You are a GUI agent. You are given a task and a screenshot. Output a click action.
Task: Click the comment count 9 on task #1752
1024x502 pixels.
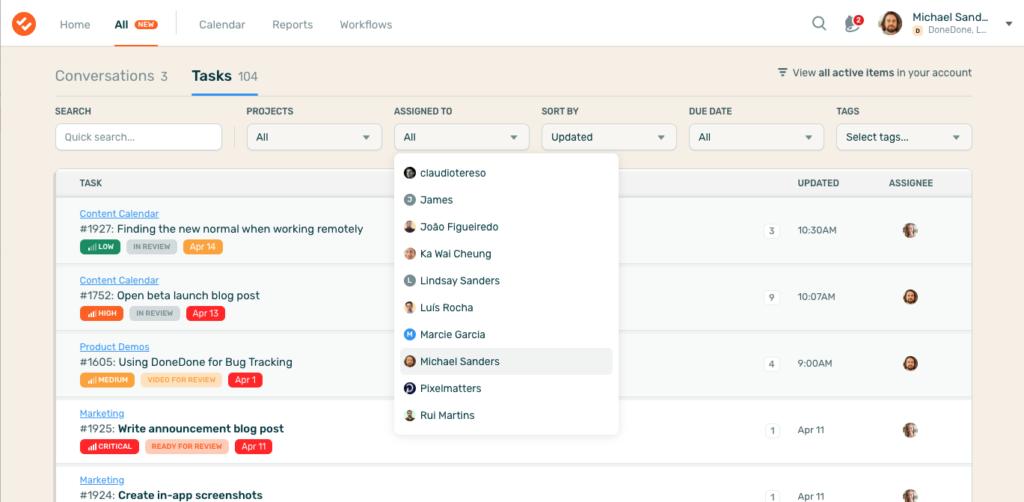pyautogui.click(x=771, y=298)
